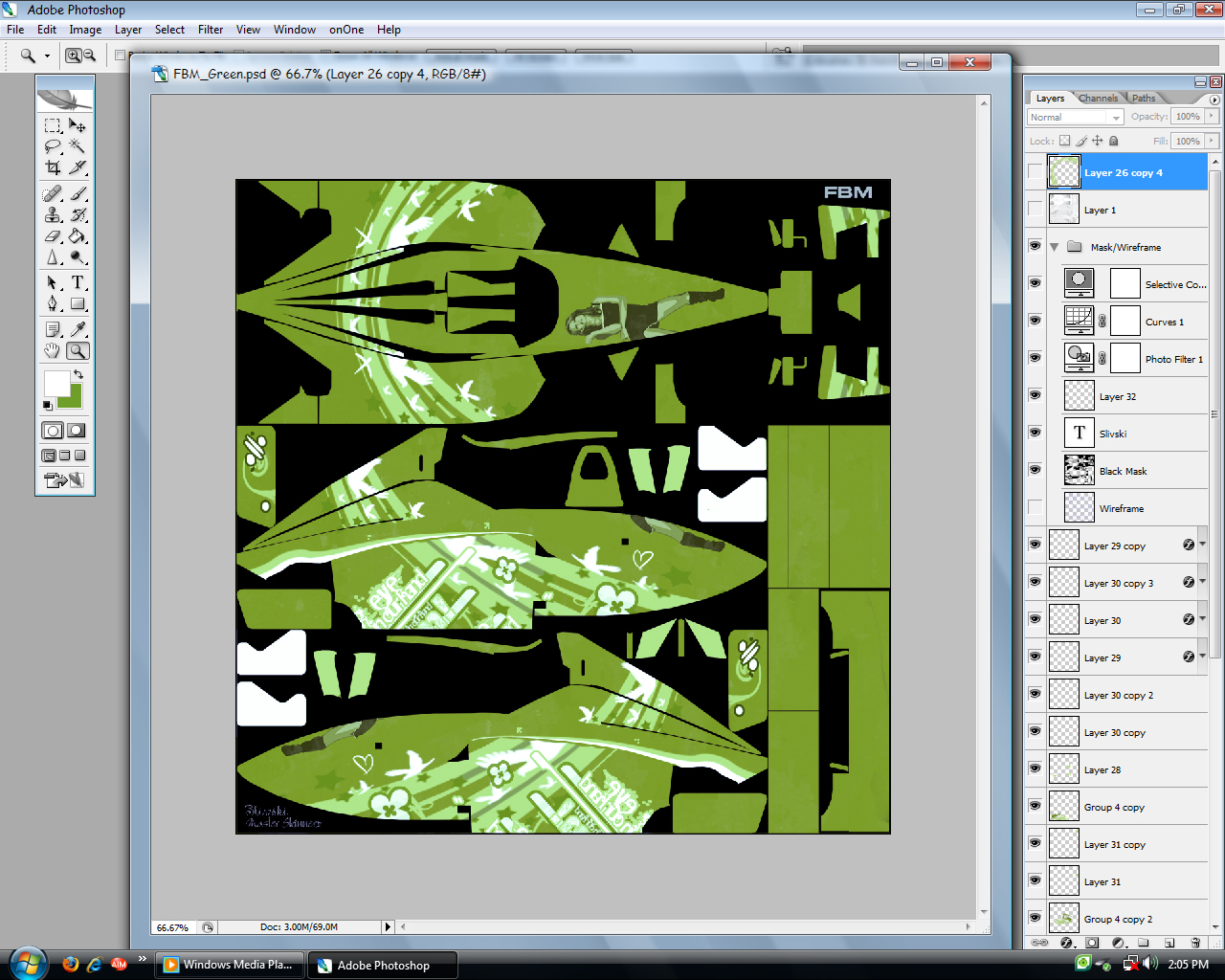Hide the Mask/Wireframe group
This screenshot has width=1225, height=980.
tap(1035, 247)
